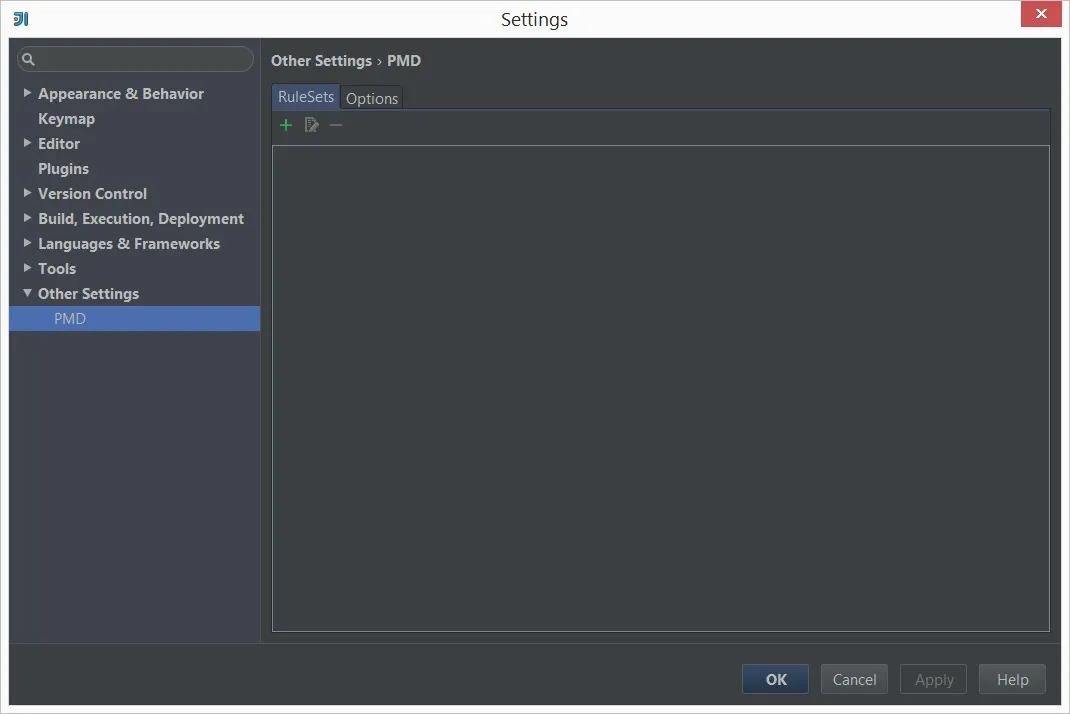Open the Appearance & Behavior settings label
The height and width of the screenshot is (714, 1070).
[121, 94]
